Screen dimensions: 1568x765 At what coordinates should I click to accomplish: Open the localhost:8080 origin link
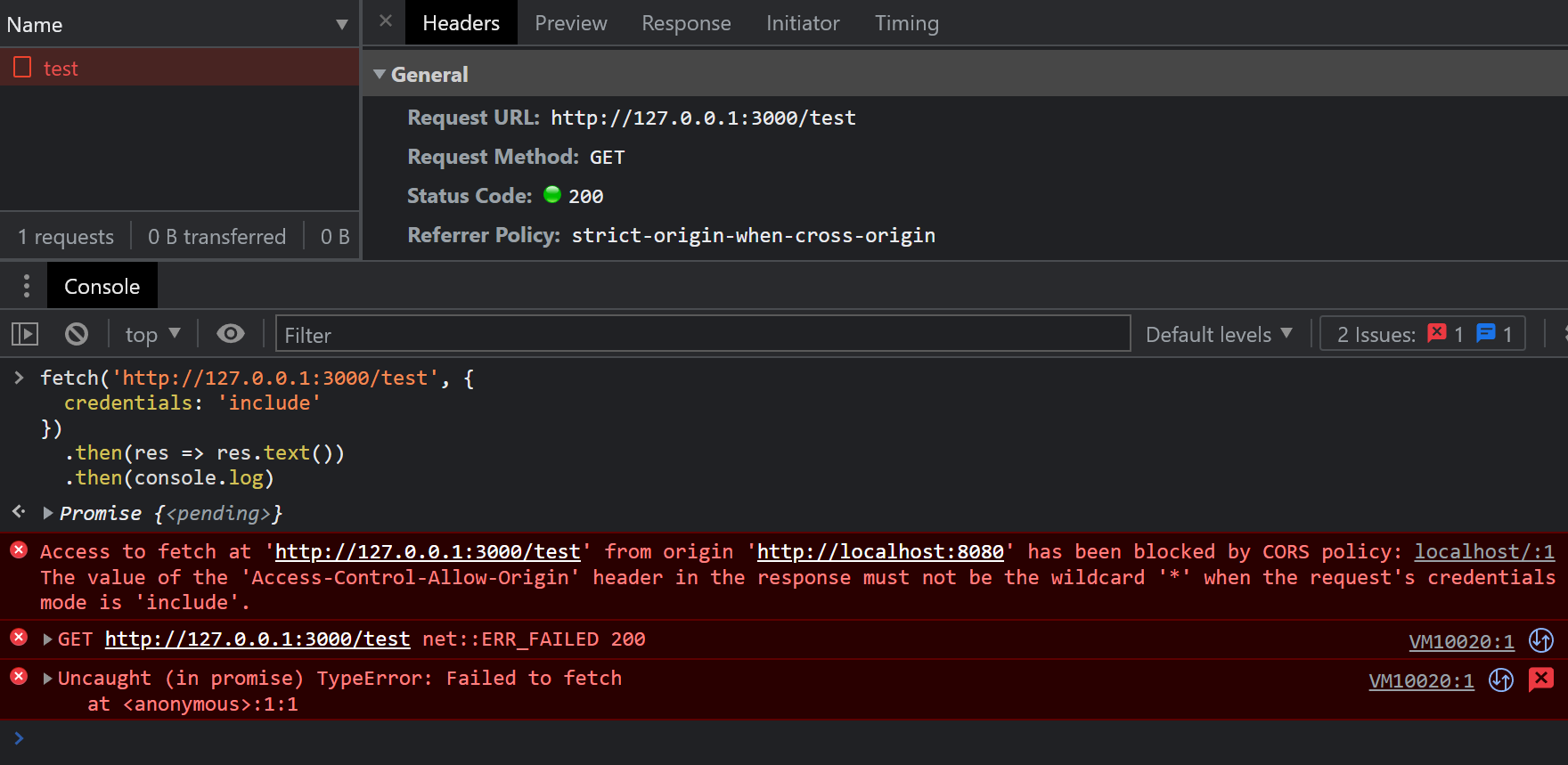click(x=880, y=552)
